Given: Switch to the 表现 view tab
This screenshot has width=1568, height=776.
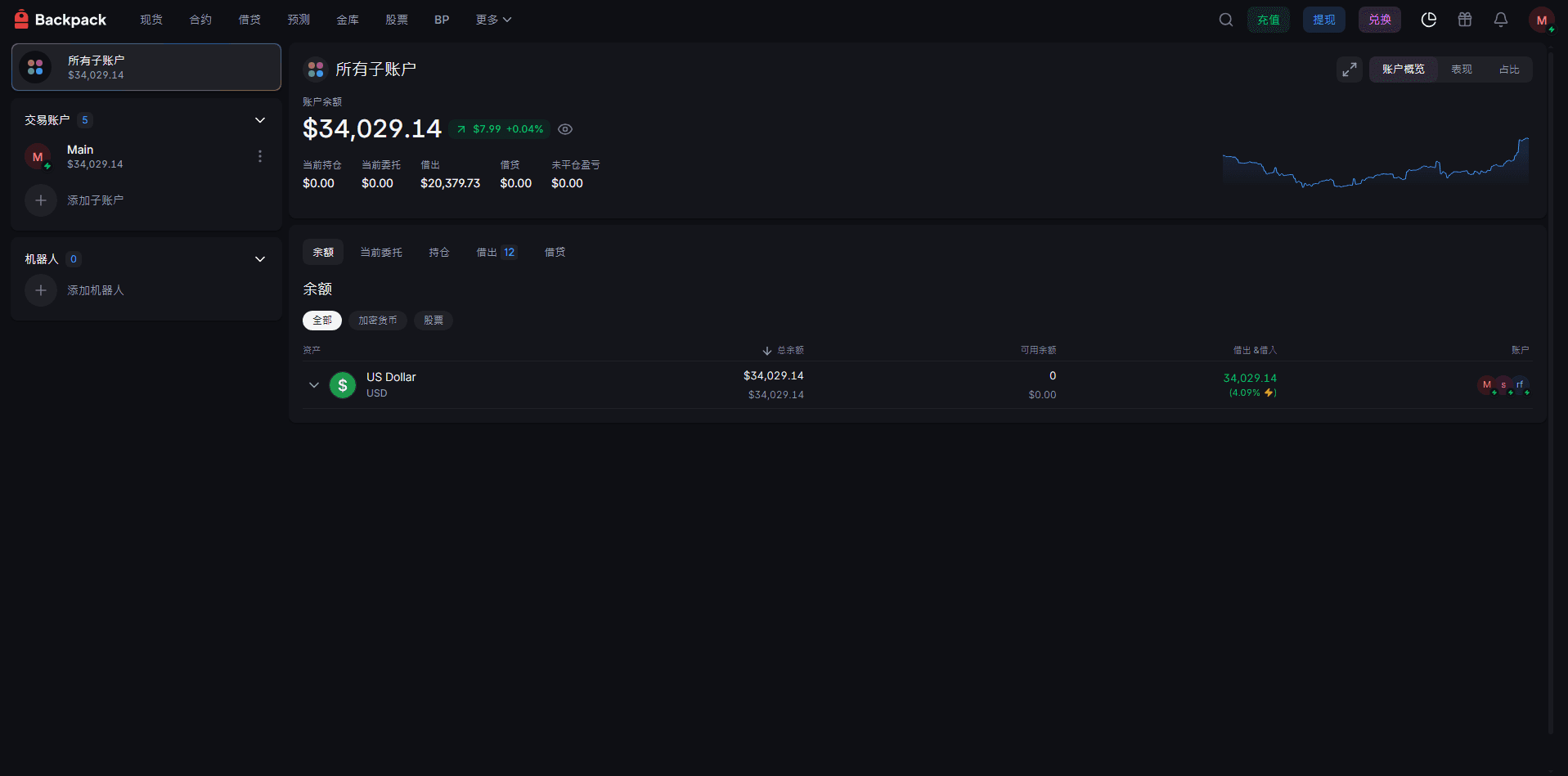Looking at the screenshot, I should (1462, 70).
